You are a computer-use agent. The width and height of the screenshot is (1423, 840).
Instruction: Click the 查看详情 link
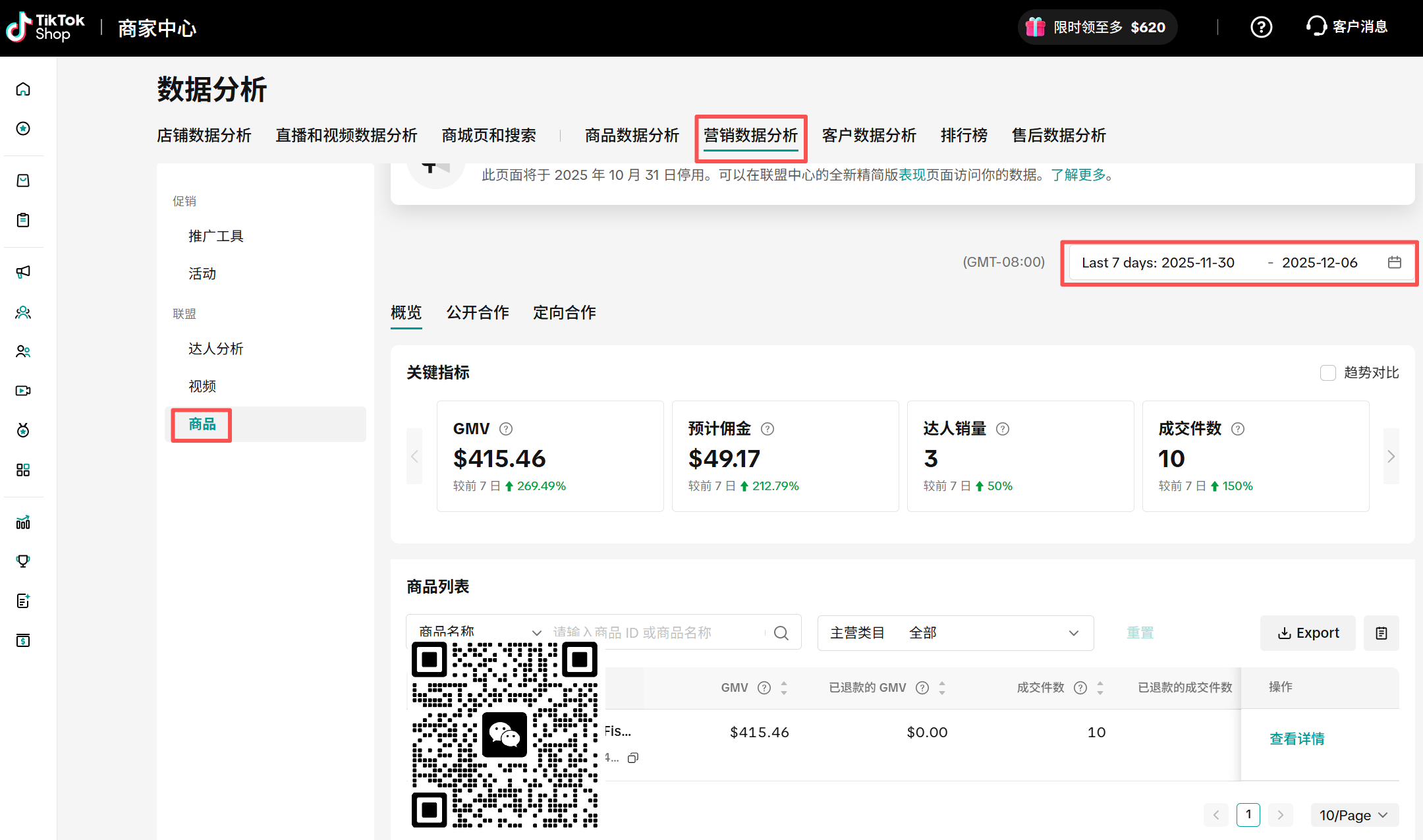coord(1297,739)
